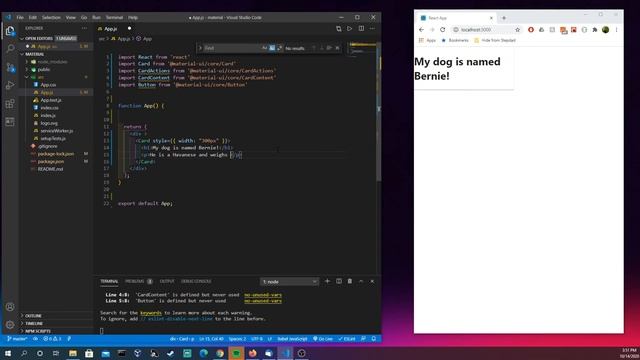Open the Accounts menu in the activity bar
The width and height of the screenshot is (640, 360).
(x=10, y=307)
